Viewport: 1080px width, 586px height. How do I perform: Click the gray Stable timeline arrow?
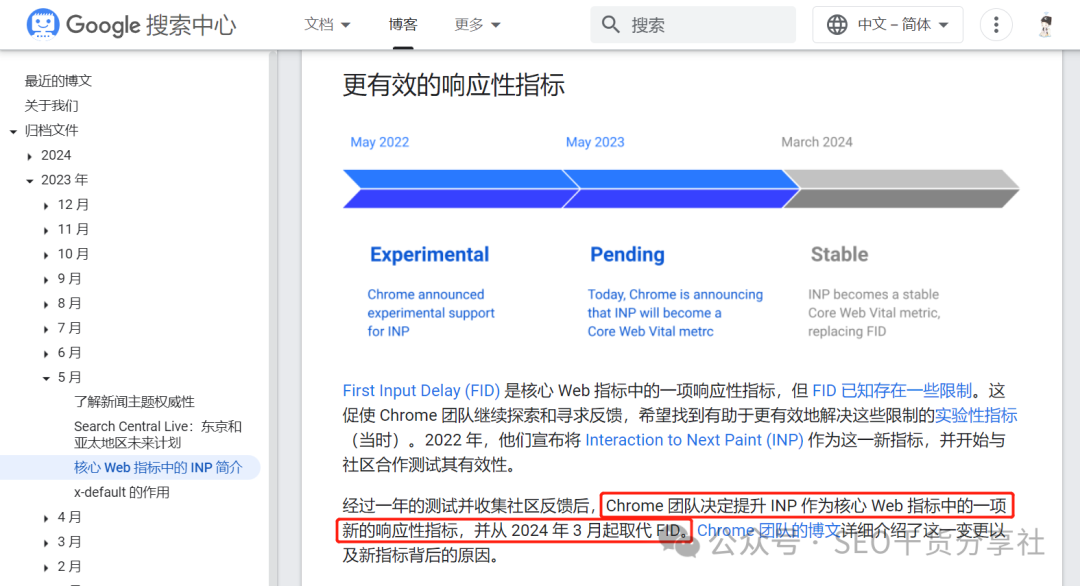(901, 189)
